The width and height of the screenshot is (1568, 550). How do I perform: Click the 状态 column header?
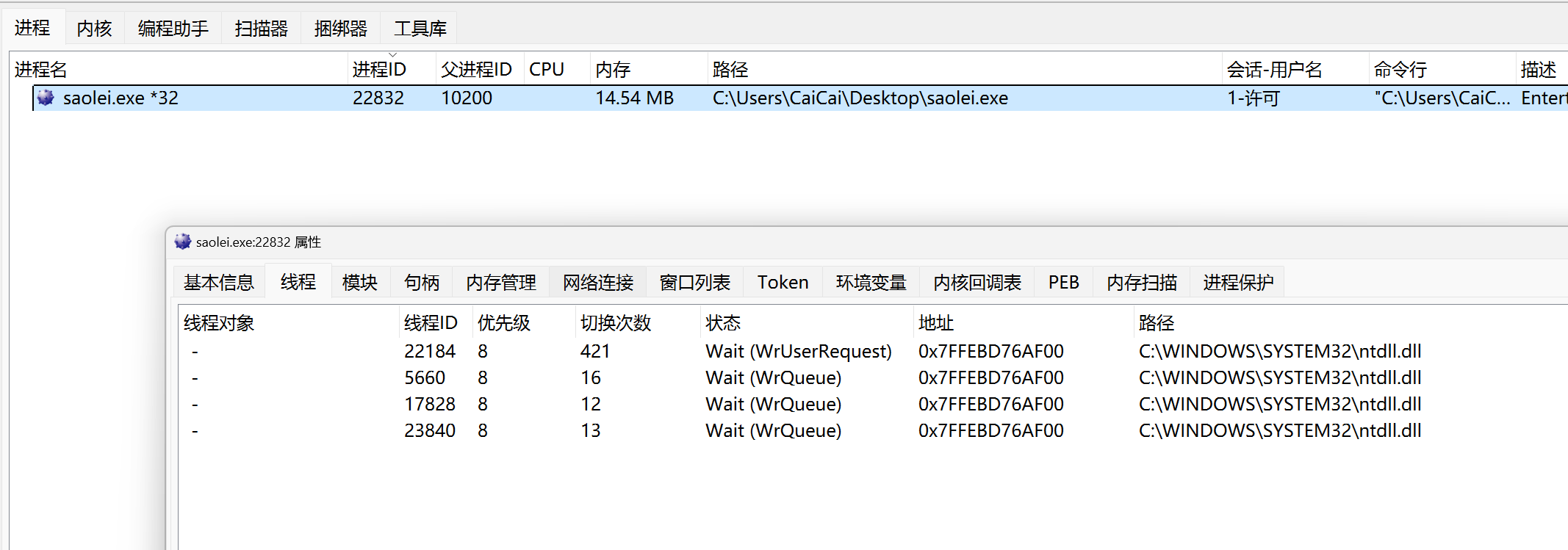pos(807,322)
